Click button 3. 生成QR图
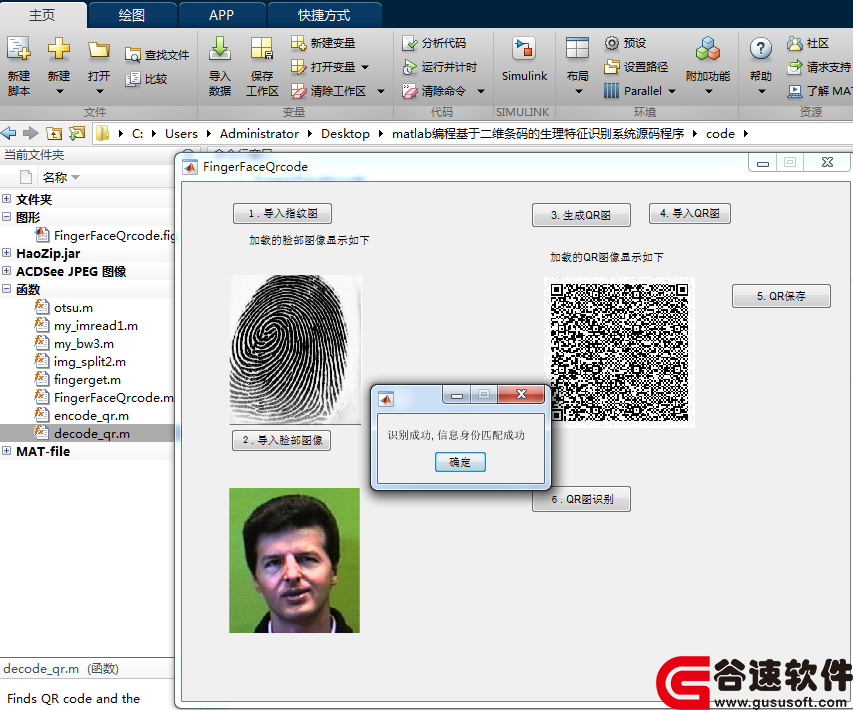853x710 pixels. [x=581, y=215]
